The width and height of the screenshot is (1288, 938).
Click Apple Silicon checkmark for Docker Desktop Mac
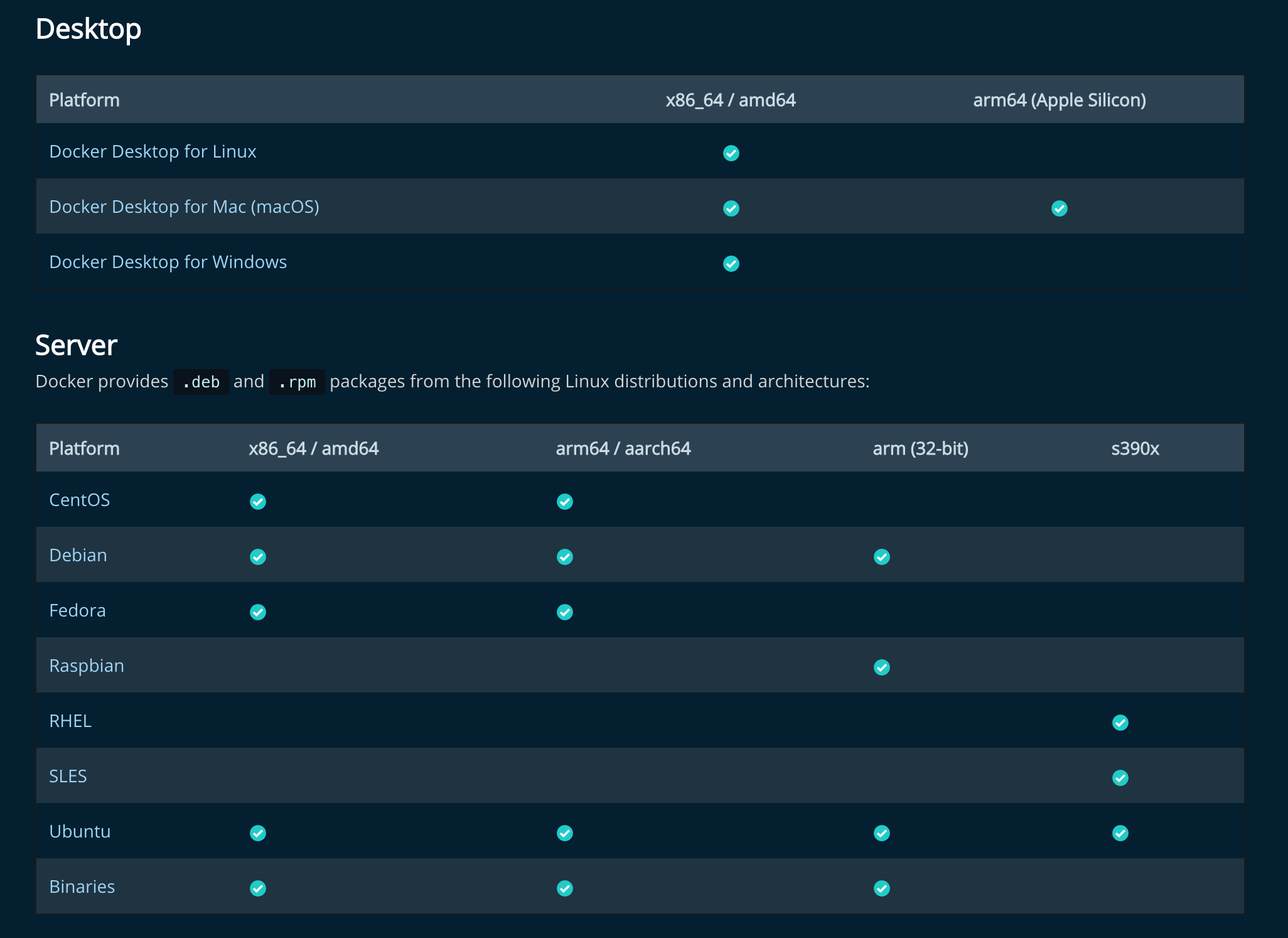1059,208
